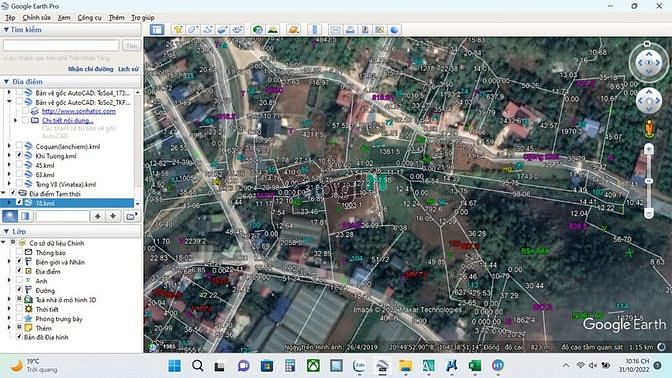
Task: Select the Add Path tool
Action: (x=207, y=30)
